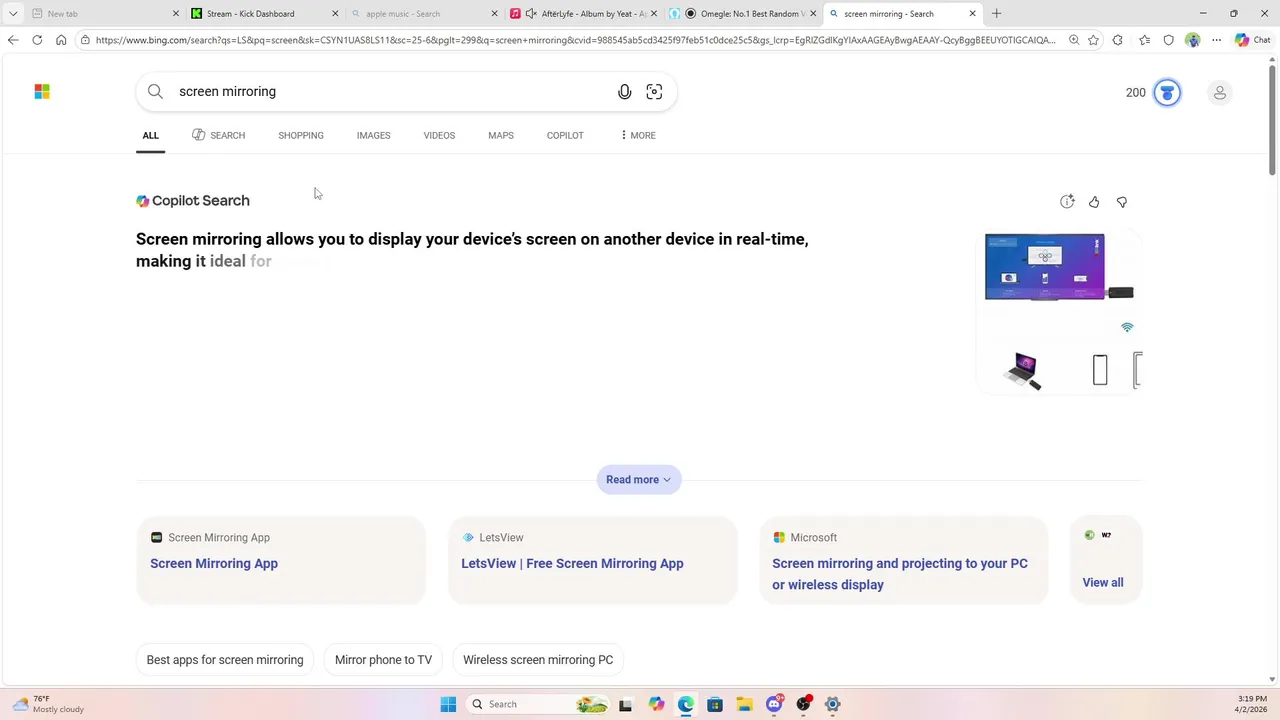Screen dimensions: 1280x720
Task: Select Best apps for screen mirroring suggestion
Action: [x=225, y=660]
